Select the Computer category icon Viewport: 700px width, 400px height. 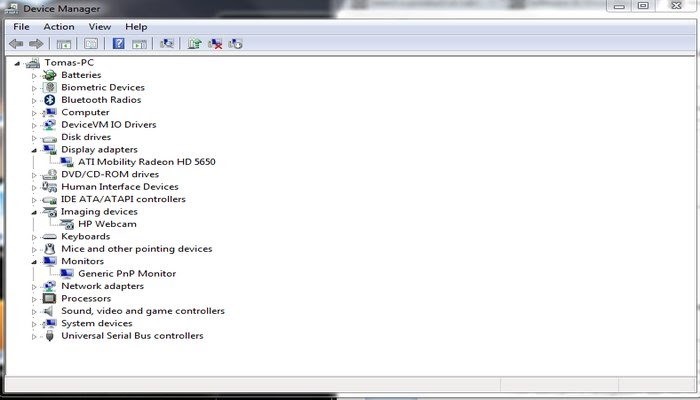(x=50, y=112)
